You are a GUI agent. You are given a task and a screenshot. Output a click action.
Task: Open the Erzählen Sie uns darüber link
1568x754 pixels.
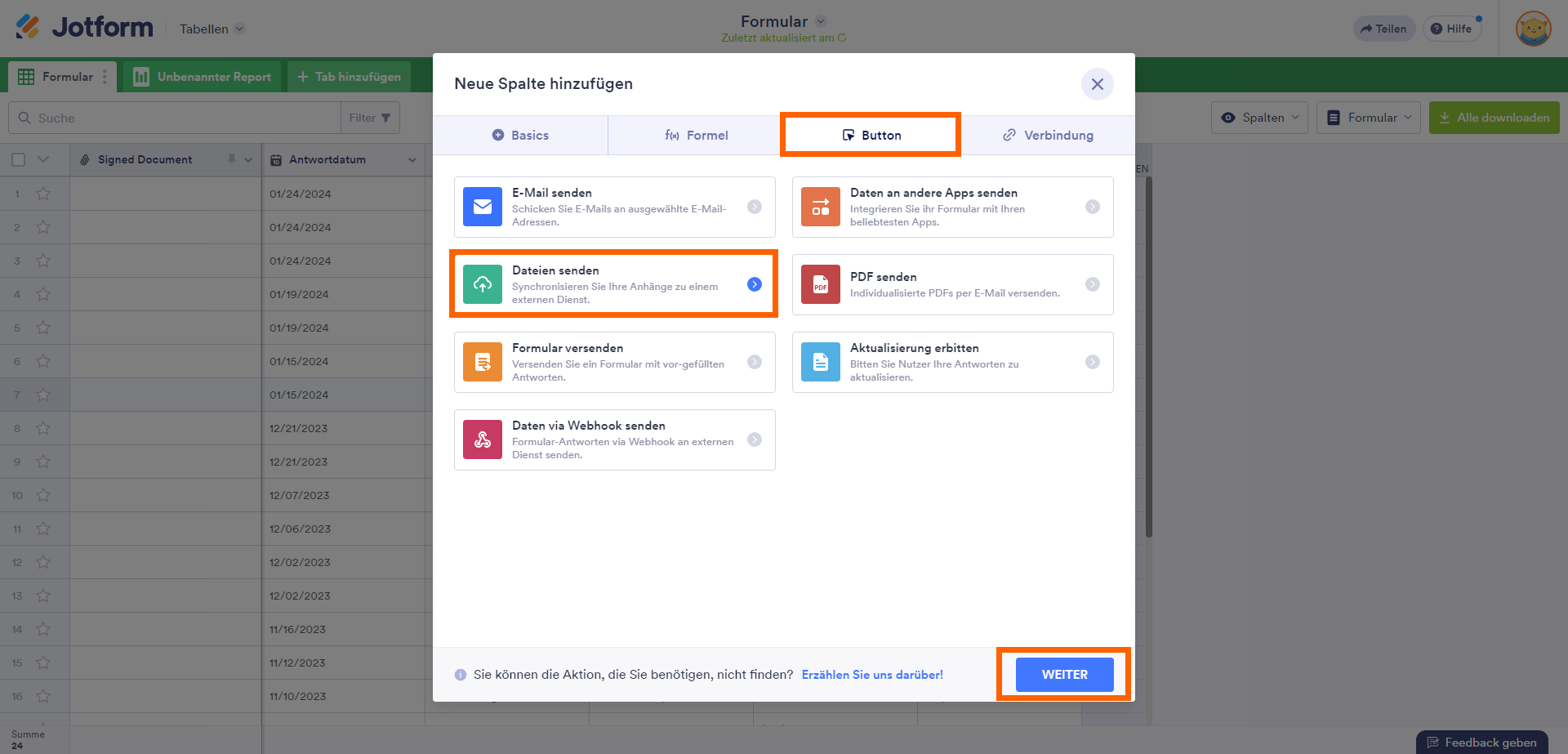[872, 675]
